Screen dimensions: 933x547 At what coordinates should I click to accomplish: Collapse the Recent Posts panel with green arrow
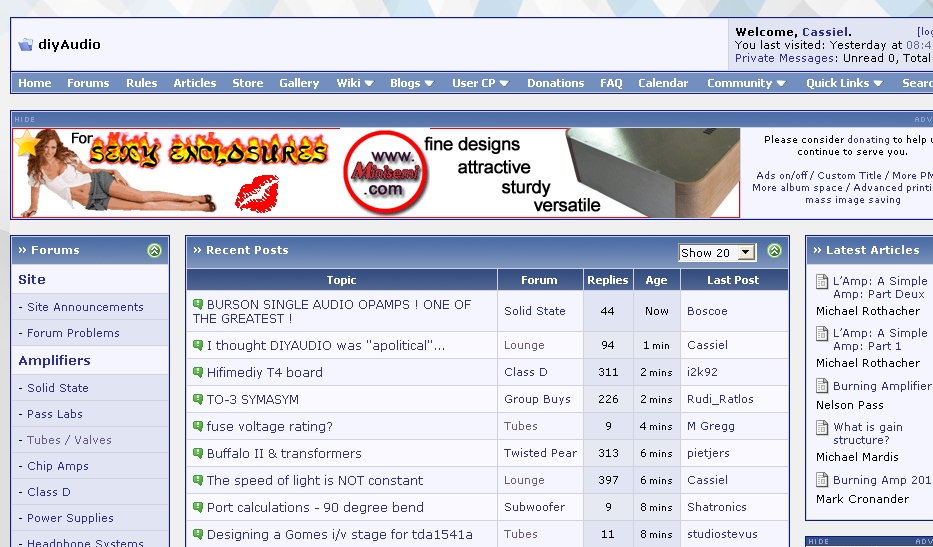tap(774, 251)
